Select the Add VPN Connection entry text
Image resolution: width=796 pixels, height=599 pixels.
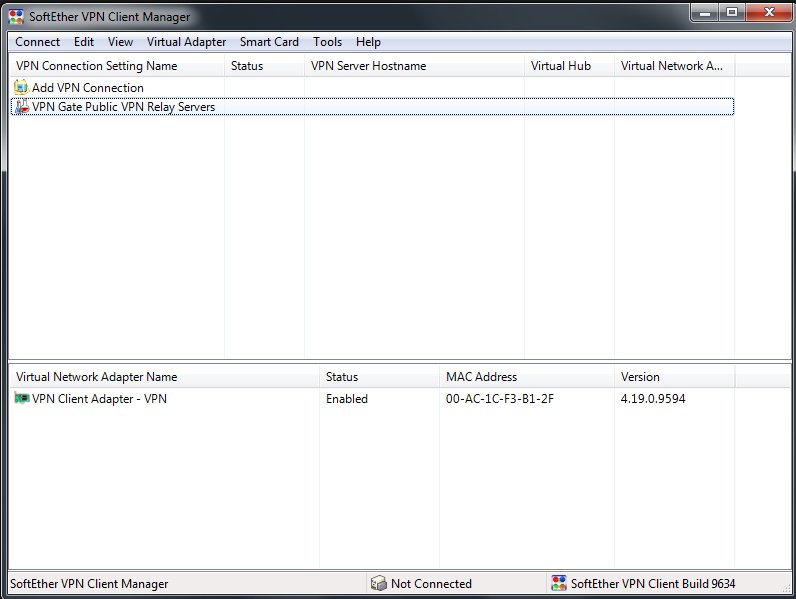tap(88, 88)
